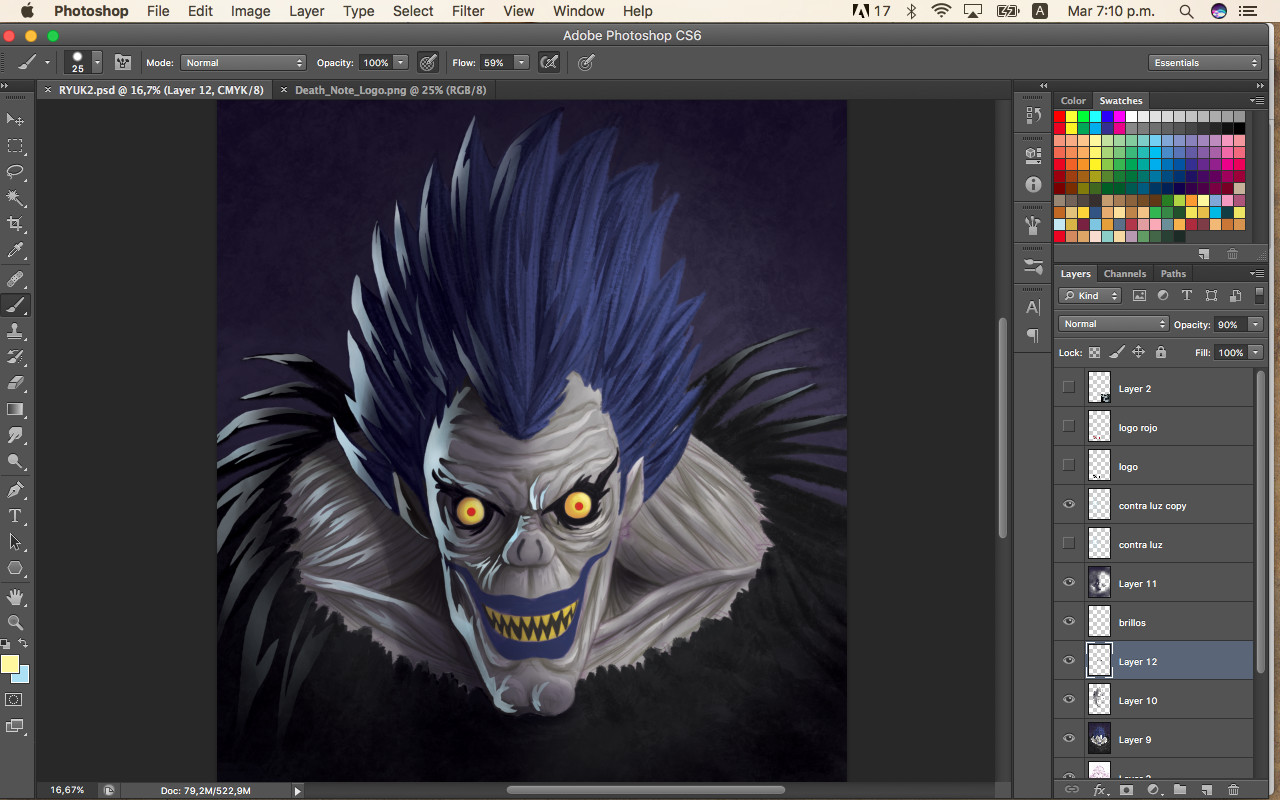Open the brush Mode dropdown
Viewport: 1280px width, 800px height.
click(x=243, y=62)
